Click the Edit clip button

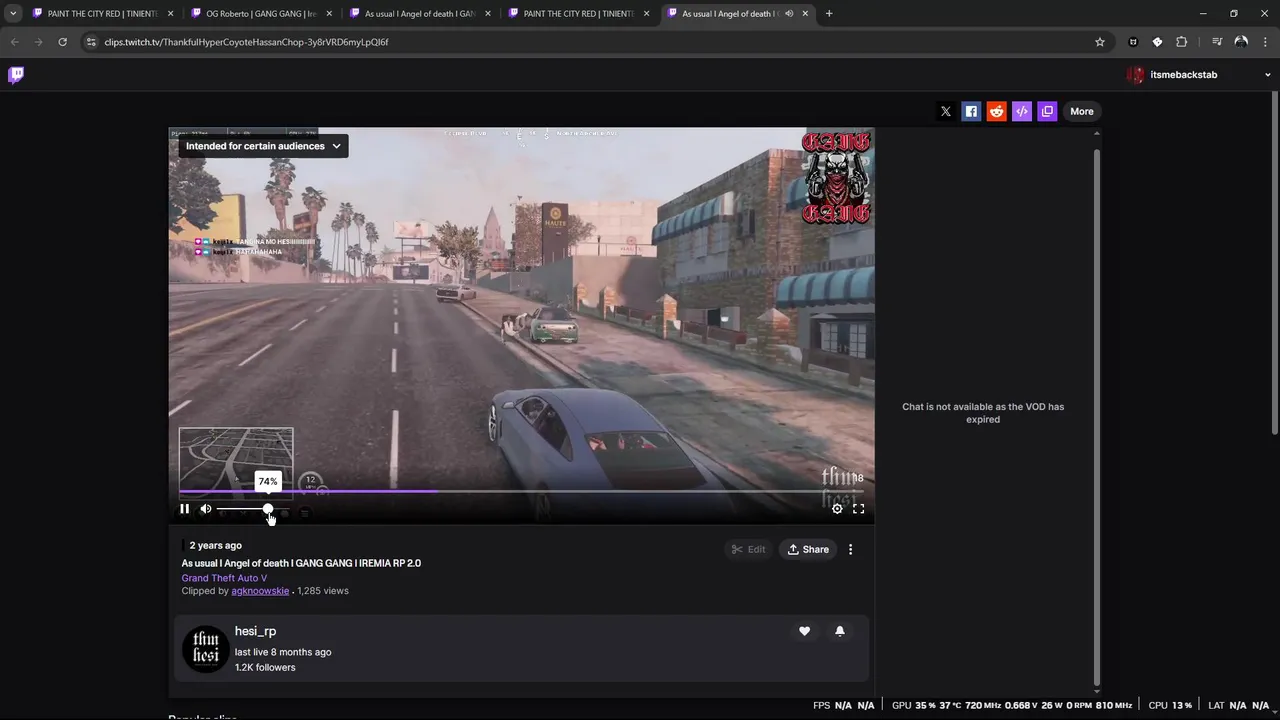pyautogui.click(x=748, y=549)
